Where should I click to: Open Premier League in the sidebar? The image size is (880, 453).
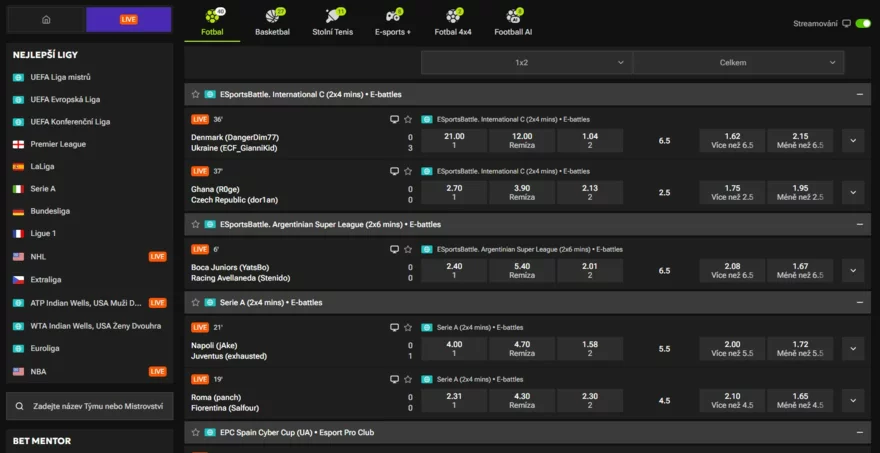click(58, 144)
